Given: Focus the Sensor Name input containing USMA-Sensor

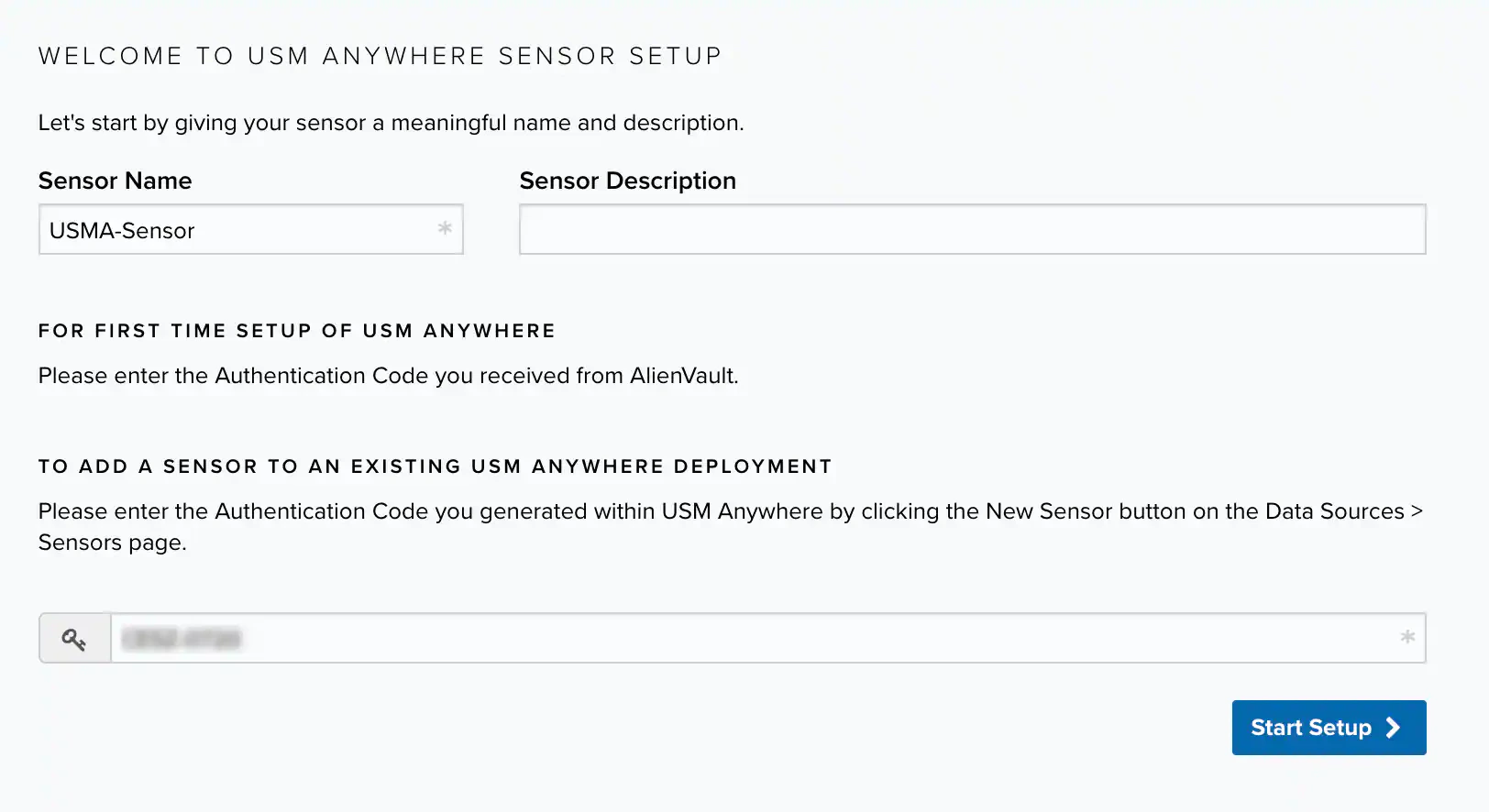Looking at the screenshot, I should (238, 230).
